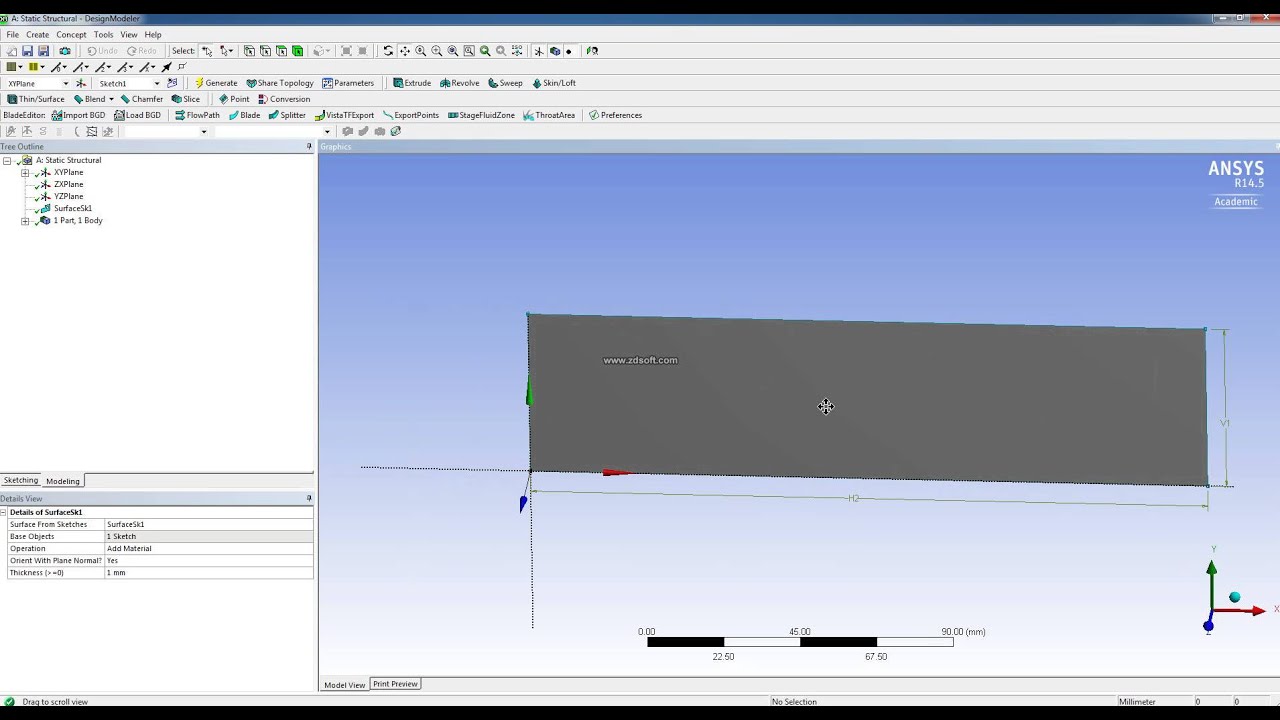Click the Share Topology button

pos(280,83)
